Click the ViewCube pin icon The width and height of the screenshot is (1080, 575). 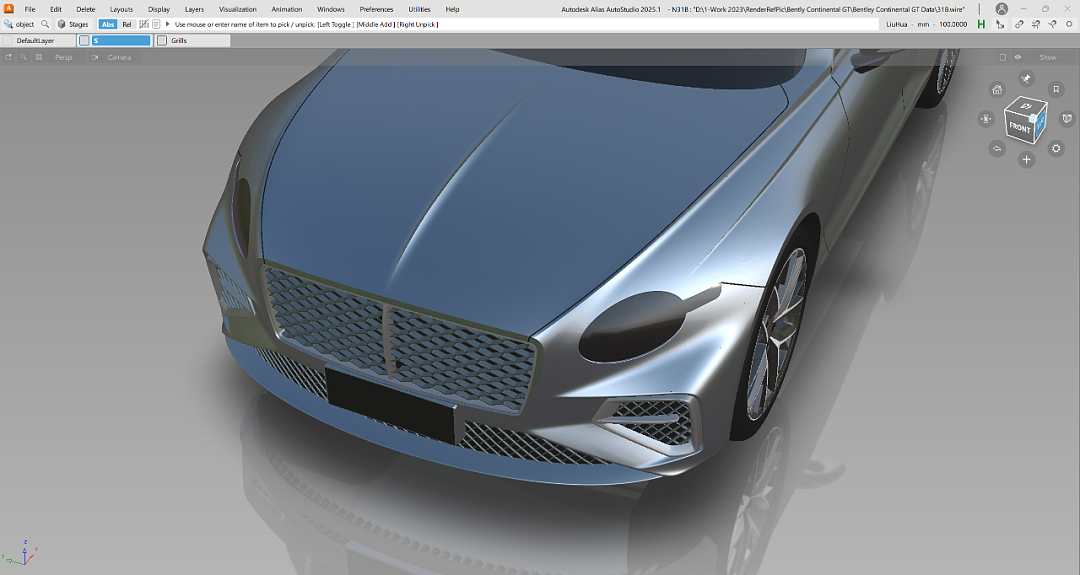(x=1026, y=78)
